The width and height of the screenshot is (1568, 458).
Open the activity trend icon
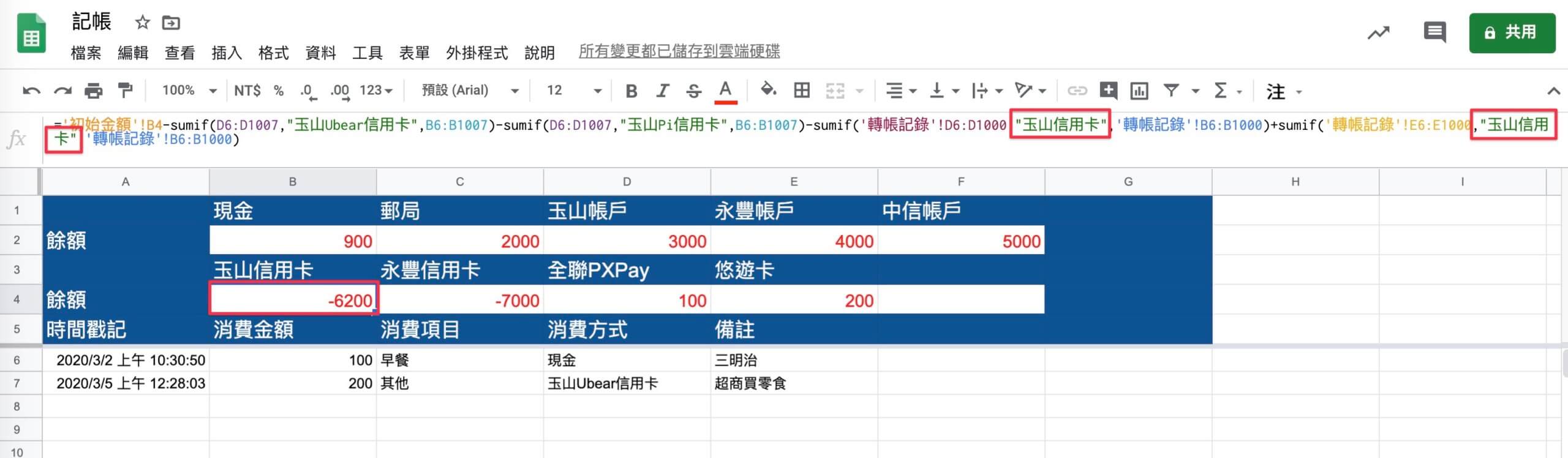coord(1379,32)
